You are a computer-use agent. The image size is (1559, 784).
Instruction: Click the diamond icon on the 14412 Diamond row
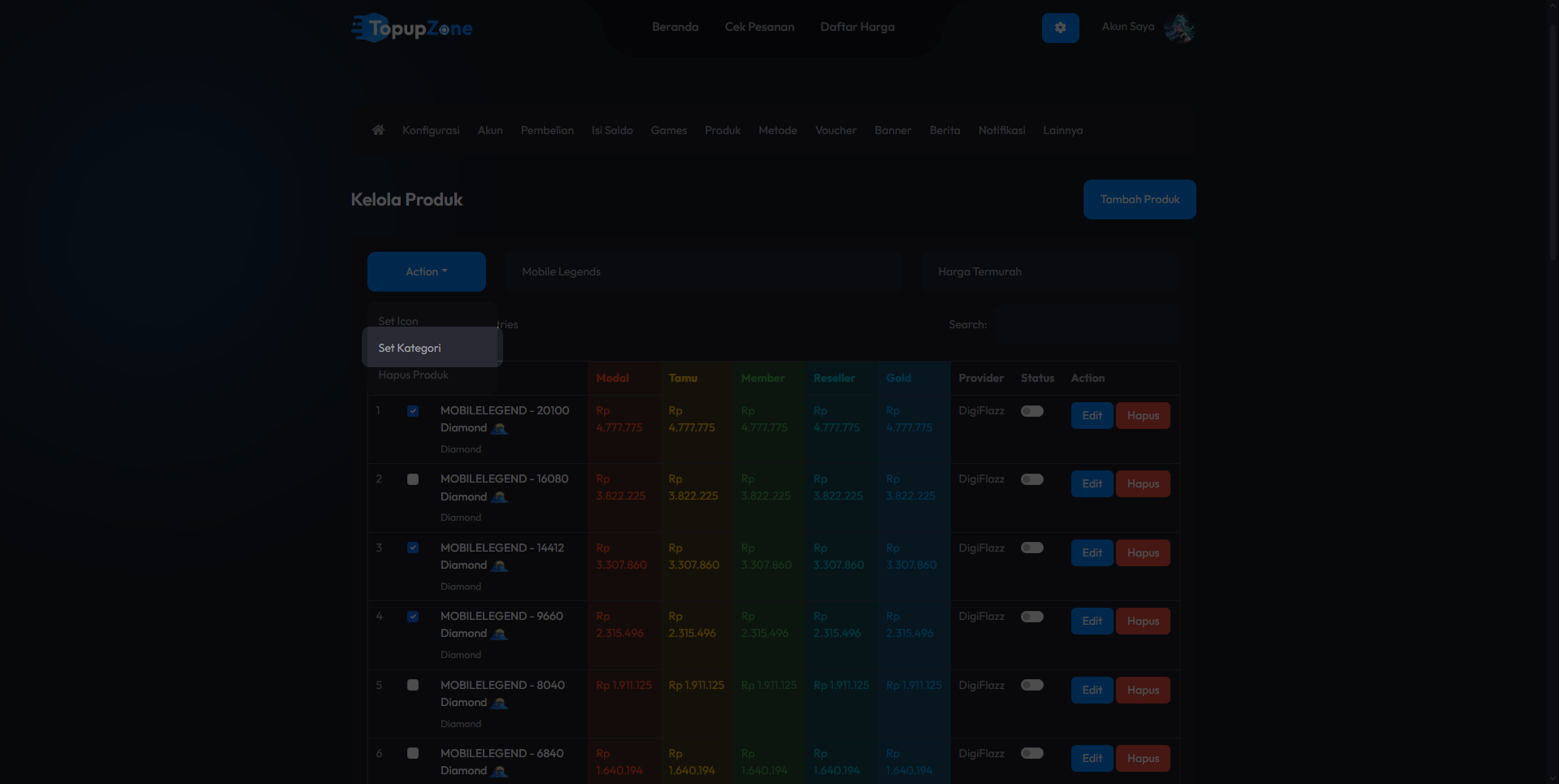(499, 565)
